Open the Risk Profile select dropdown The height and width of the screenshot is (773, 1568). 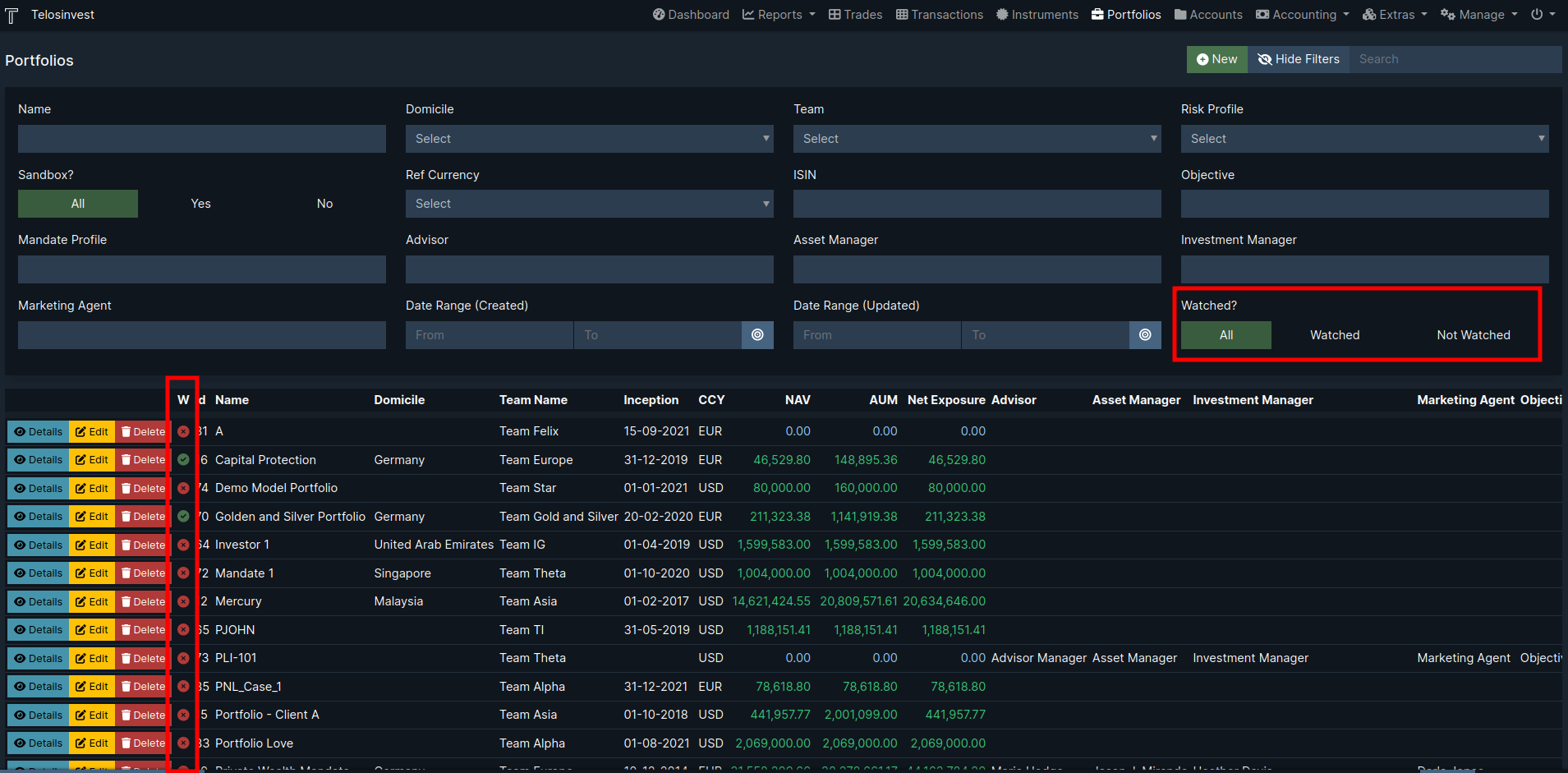(x=1365, y=139)
